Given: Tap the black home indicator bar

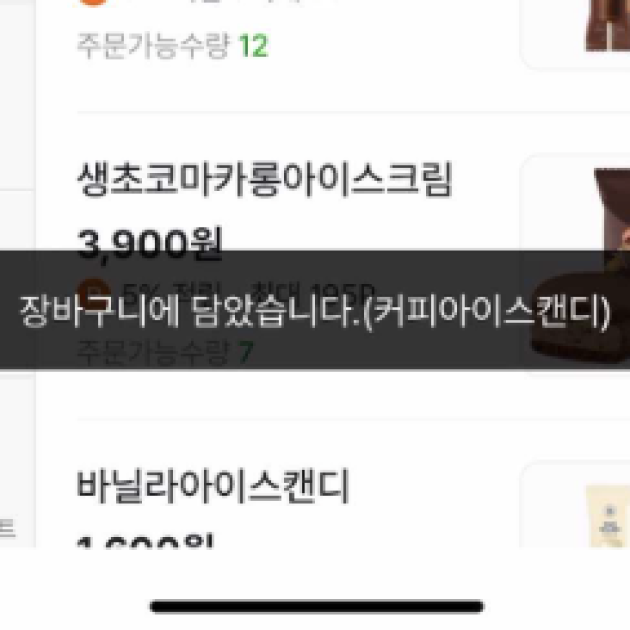Looking at the screenshot, I should coord(317,606).
